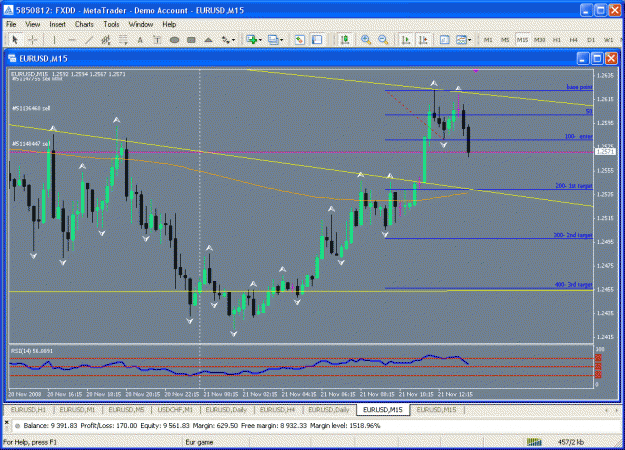
Task: Click the Profiles windows icon
Action: 273,40
